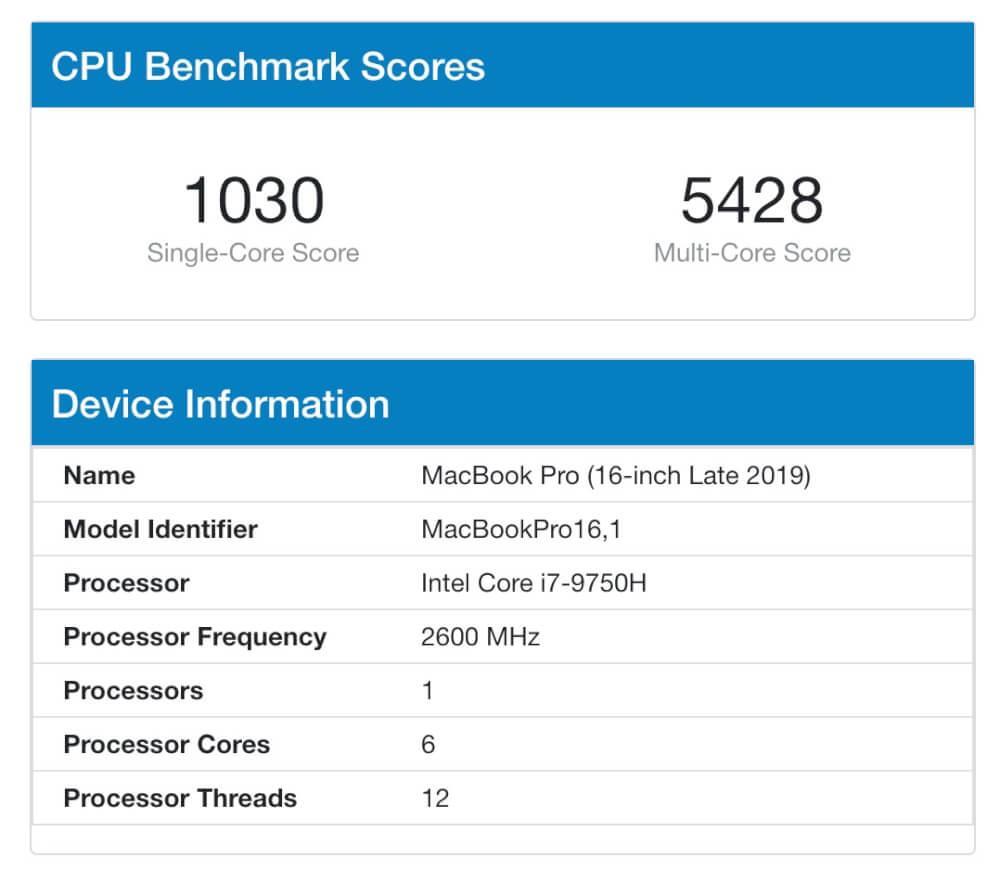
Task: Click the Processor Threads row label
Action: coord(180,799)
